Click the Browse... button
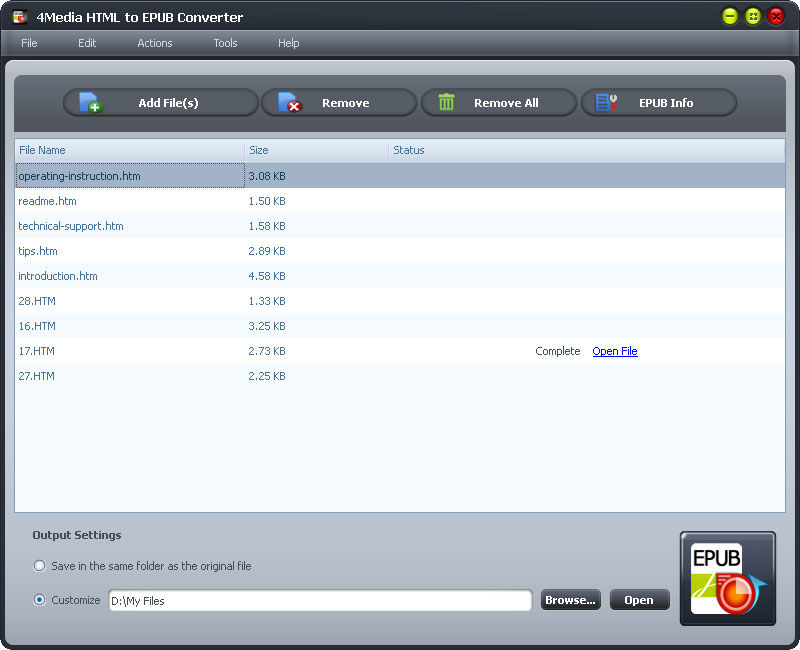The width and height of the screenshot is (800, 650). [570, 600]
